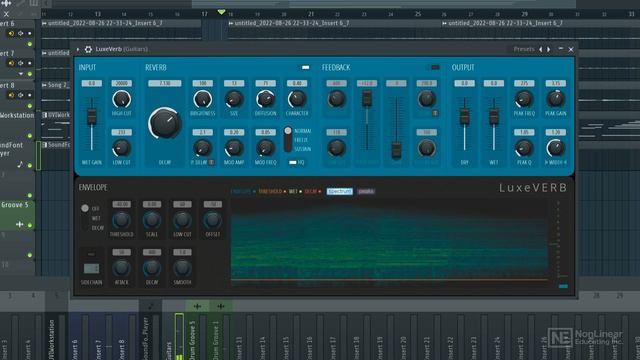Click the envelope Smooth knob
The width and height of the screenshot is (640, 360).
tap(182, 269)
